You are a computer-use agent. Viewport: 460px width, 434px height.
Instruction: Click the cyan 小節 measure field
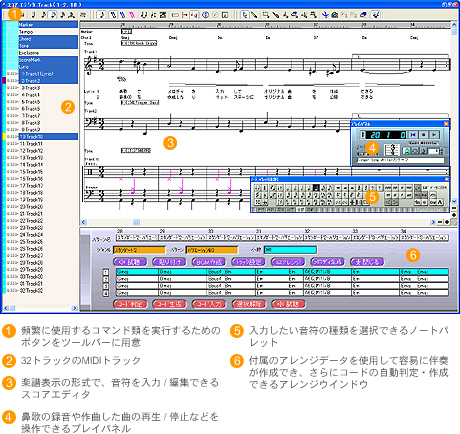click(290, 250)
